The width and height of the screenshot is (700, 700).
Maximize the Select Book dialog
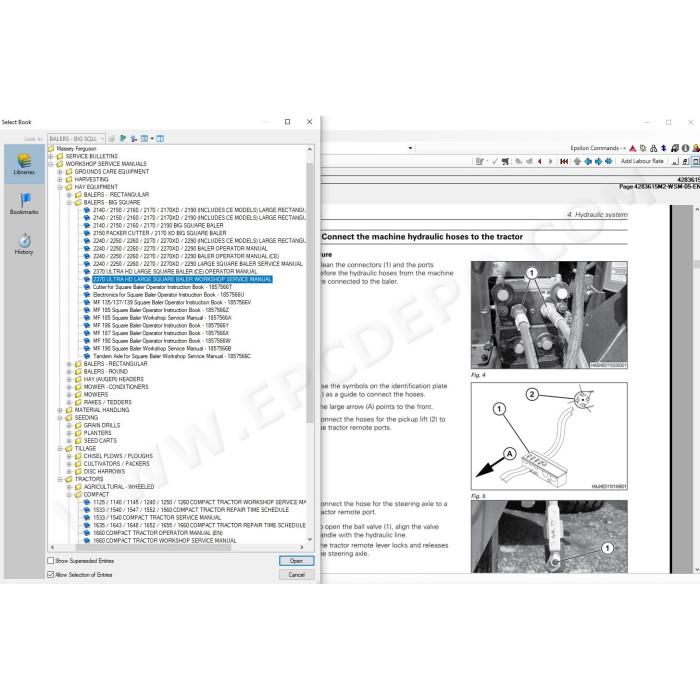pyautogui.click(x=288, y=122)
